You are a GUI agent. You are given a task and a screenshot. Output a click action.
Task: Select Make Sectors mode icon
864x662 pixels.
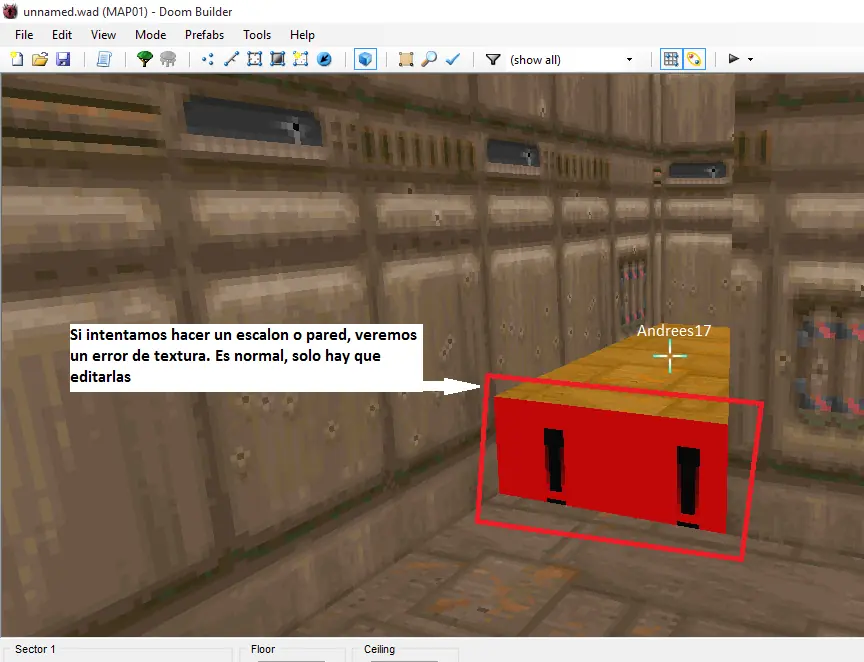pos(301,59)
